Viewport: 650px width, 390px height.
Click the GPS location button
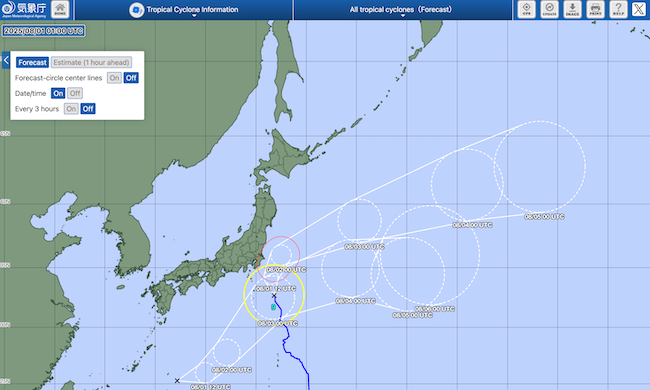pyautogui.click(x=526, y=9)
